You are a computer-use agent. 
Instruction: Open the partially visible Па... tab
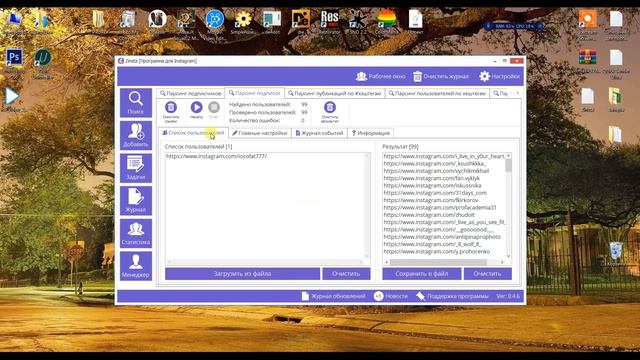pos(500,93)
